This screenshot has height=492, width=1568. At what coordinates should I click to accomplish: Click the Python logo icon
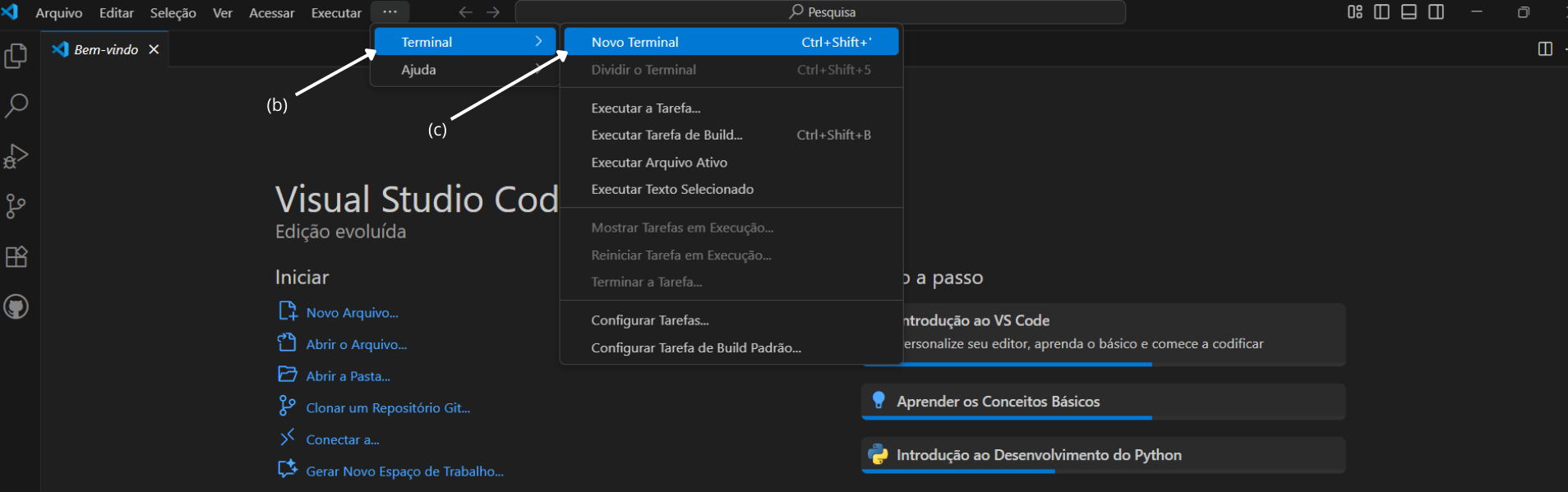(x=879, y=454)
